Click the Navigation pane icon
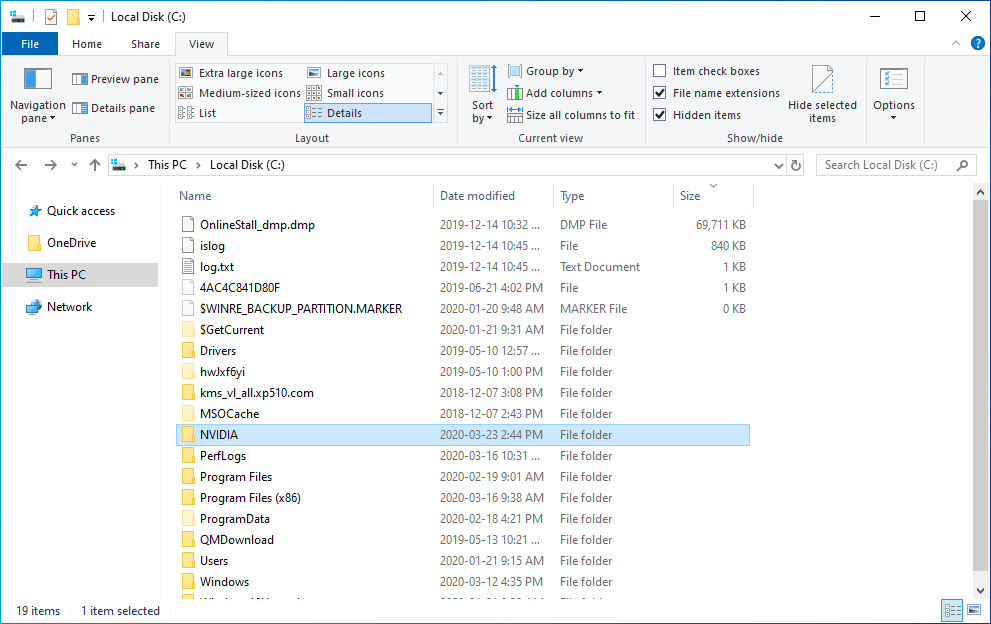This screenshot has height=624, width=991. point(37,80)
